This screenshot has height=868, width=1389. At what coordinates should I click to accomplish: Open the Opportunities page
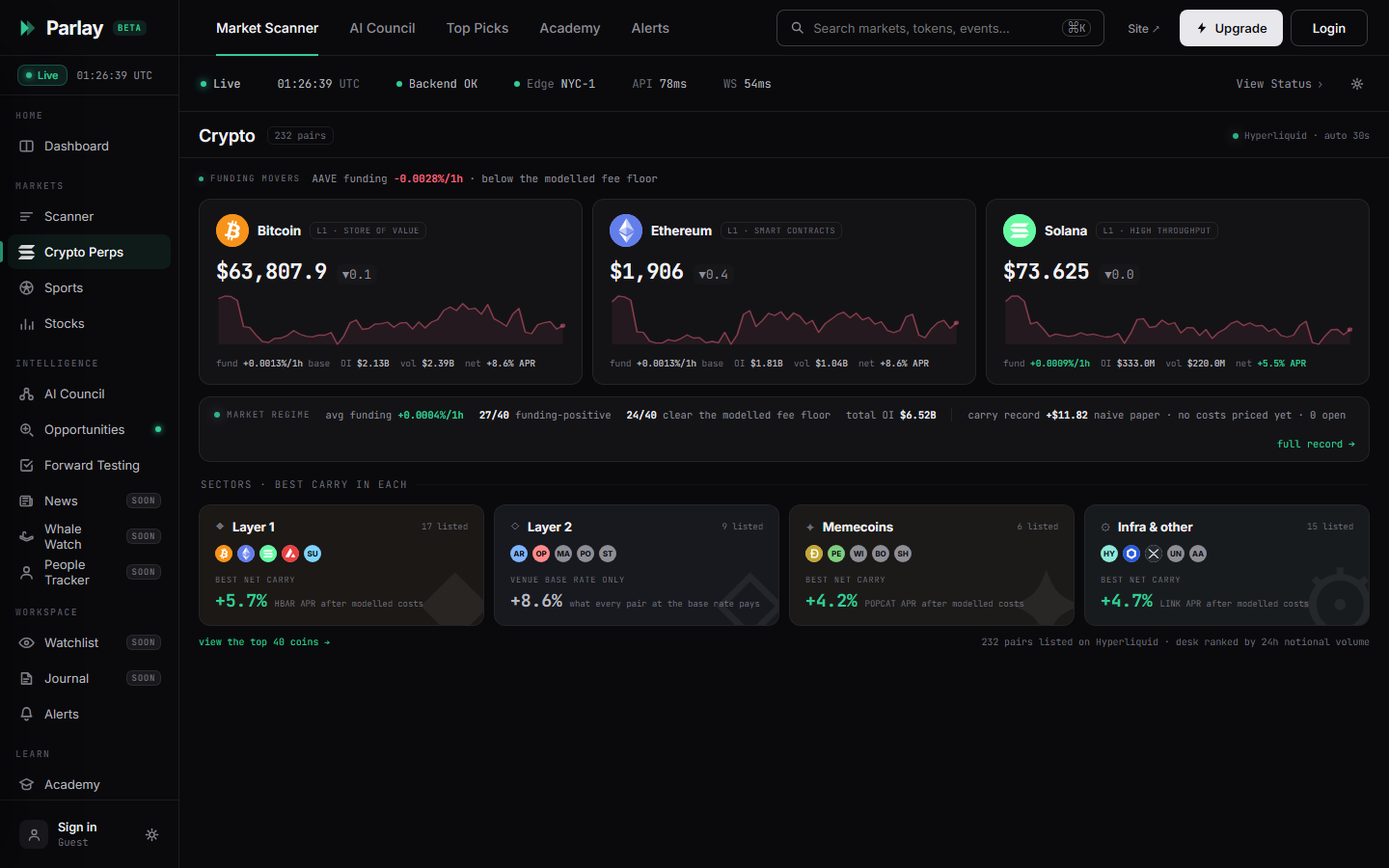pos(89,430)
